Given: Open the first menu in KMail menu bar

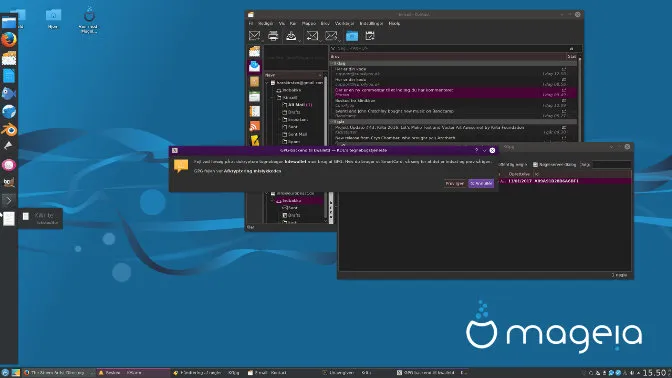Looking at the screenshot, I should pos(251,24).
